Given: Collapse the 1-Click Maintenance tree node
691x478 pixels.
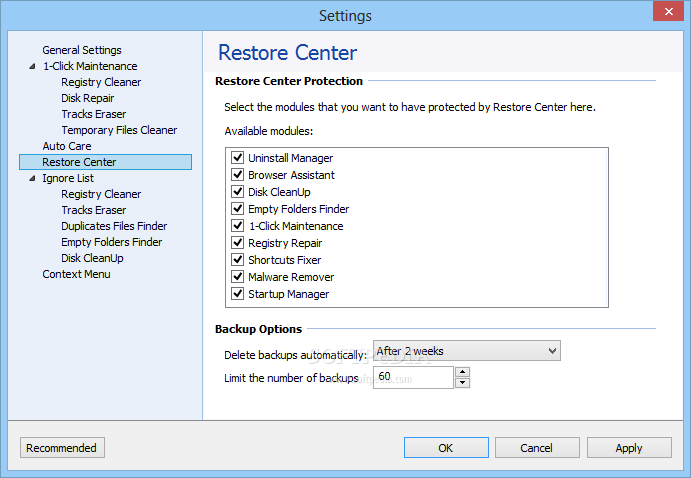Looking at the screenshot, I should 32,67.
